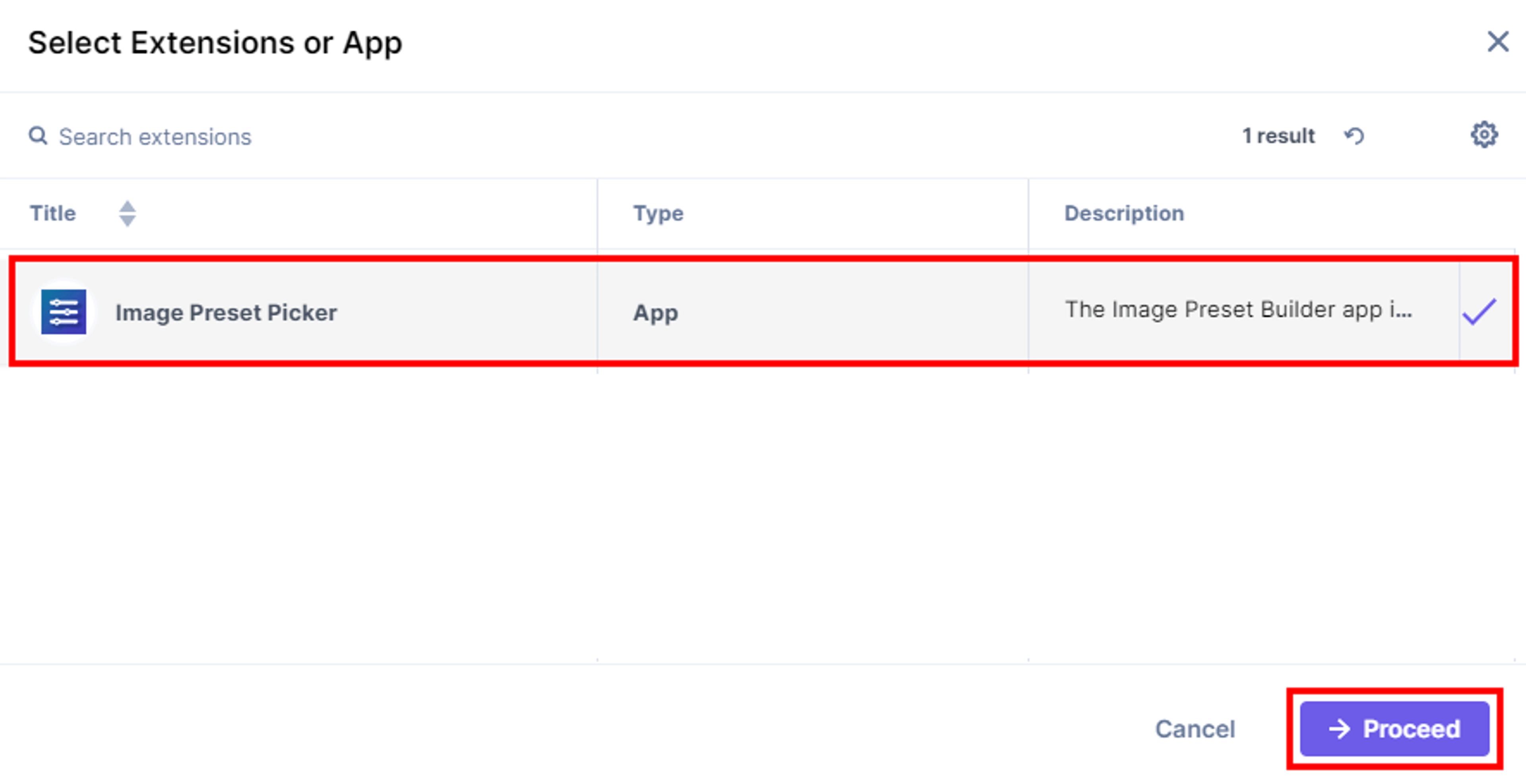Click the Image Preset Builder description text
The height and width of the screenshot is (784, 1526).
(1239, 310)
